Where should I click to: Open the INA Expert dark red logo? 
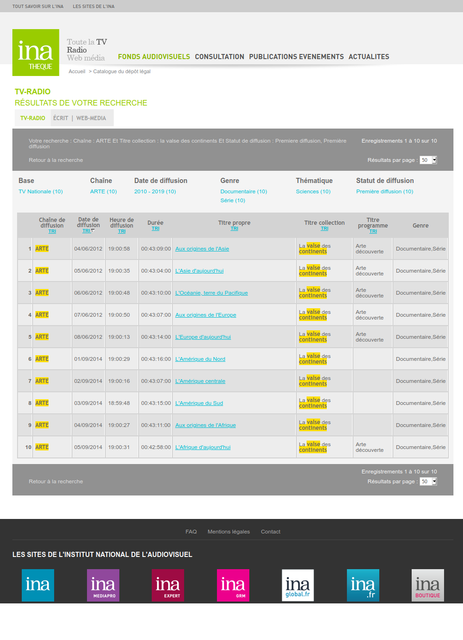click(168, 585)
